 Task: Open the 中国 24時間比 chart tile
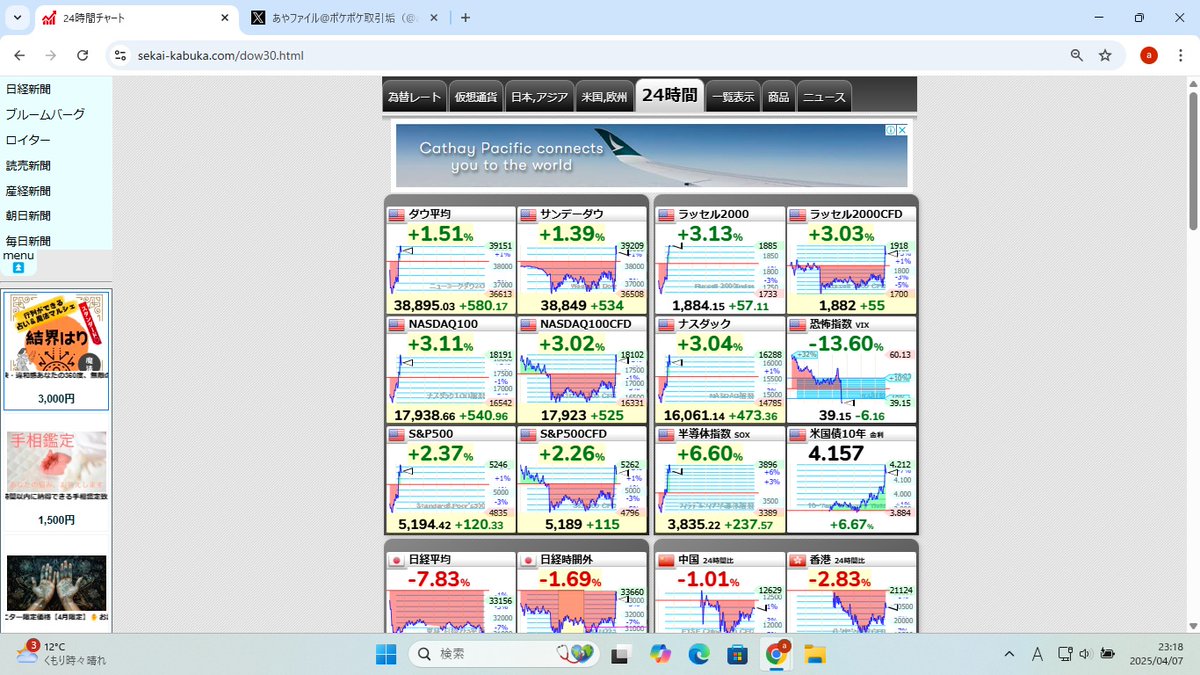point(721,592)
